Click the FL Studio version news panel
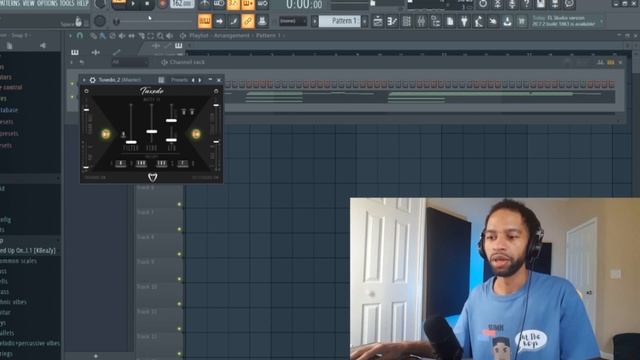This screenshot has width=640, height=360. pos(567,21)
